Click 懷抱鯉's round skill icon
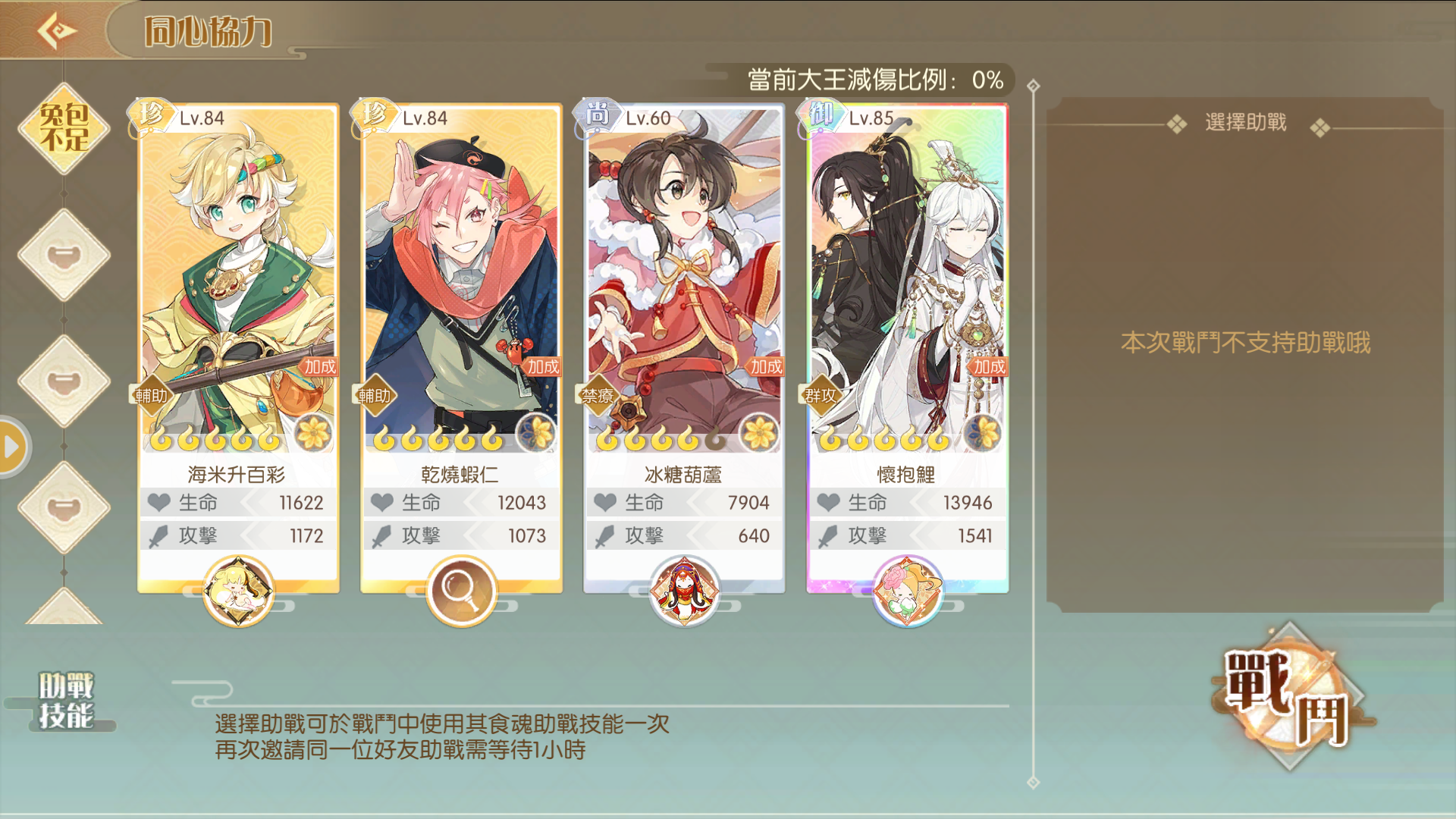The height and width of the screenshot is (819, 1456). click(907, 591)
